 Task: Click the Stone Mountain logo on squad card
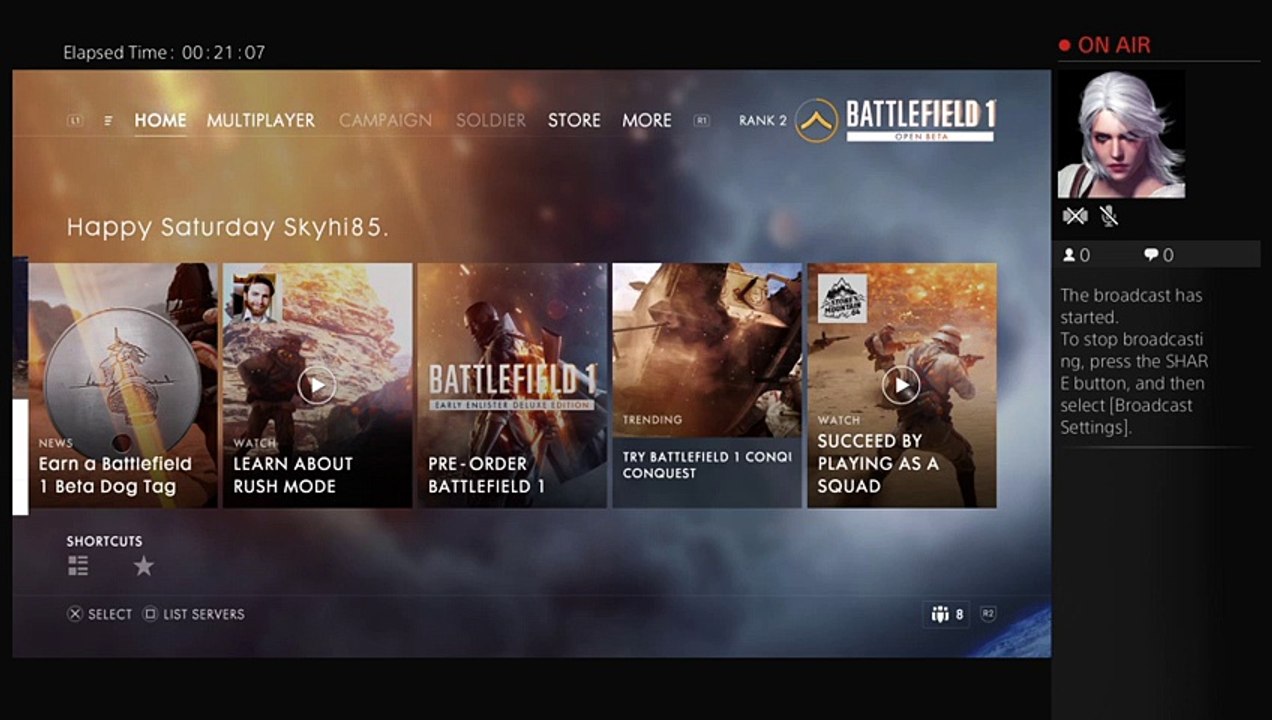pos(843,298)
